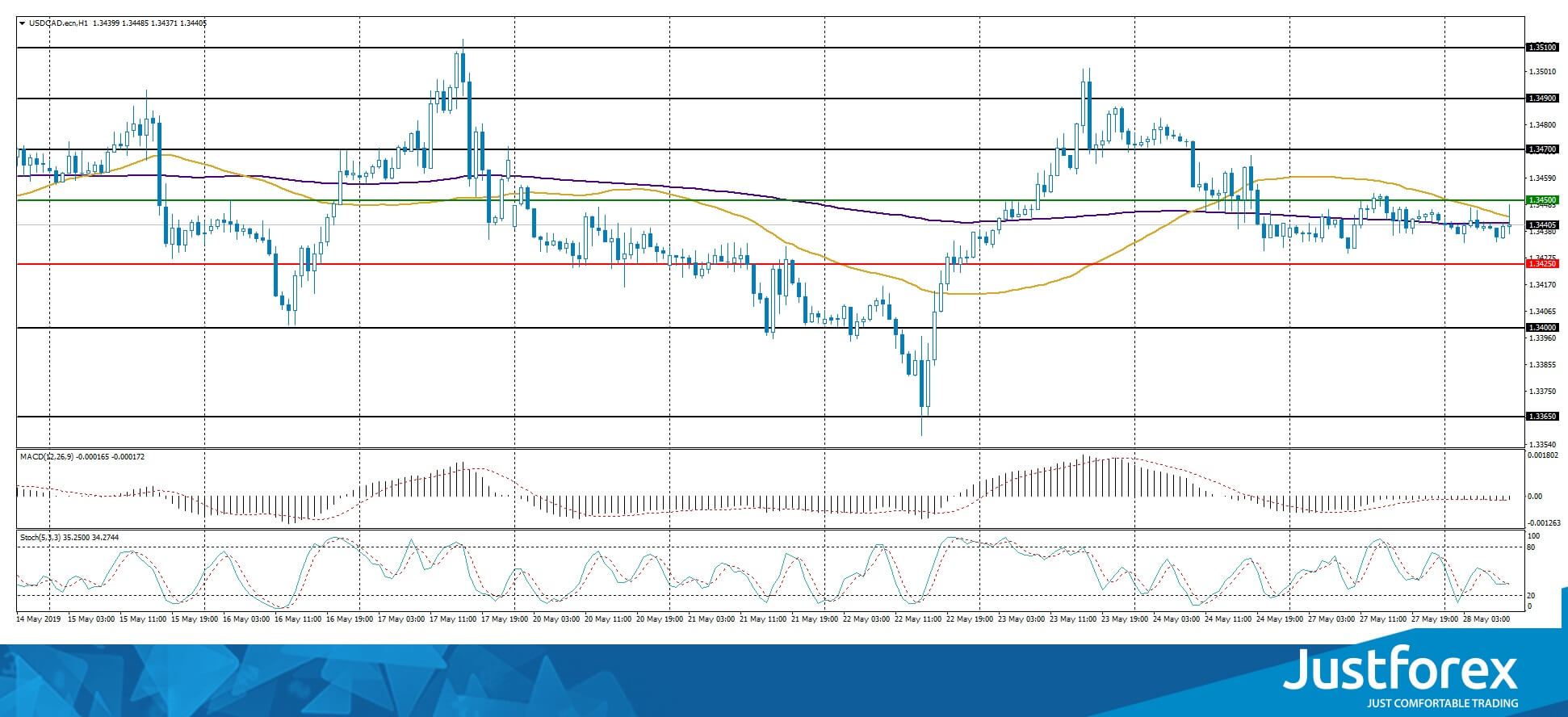The image size is (1568, 717).
Task: Click the 1.34800 price axis value
Action: [1542, 125]
